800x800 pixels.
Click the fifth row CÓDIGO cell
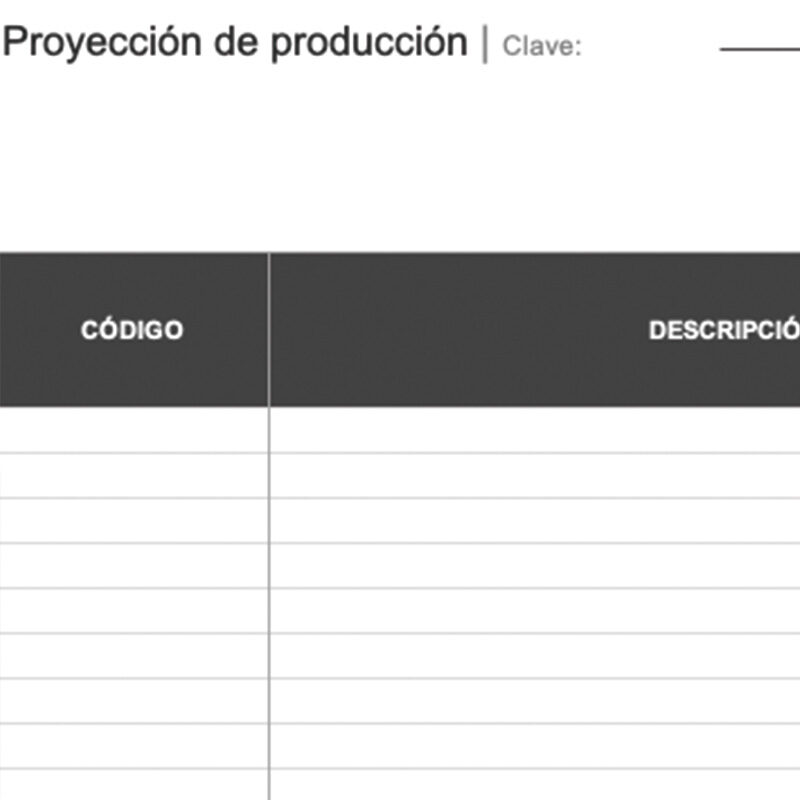133,610
